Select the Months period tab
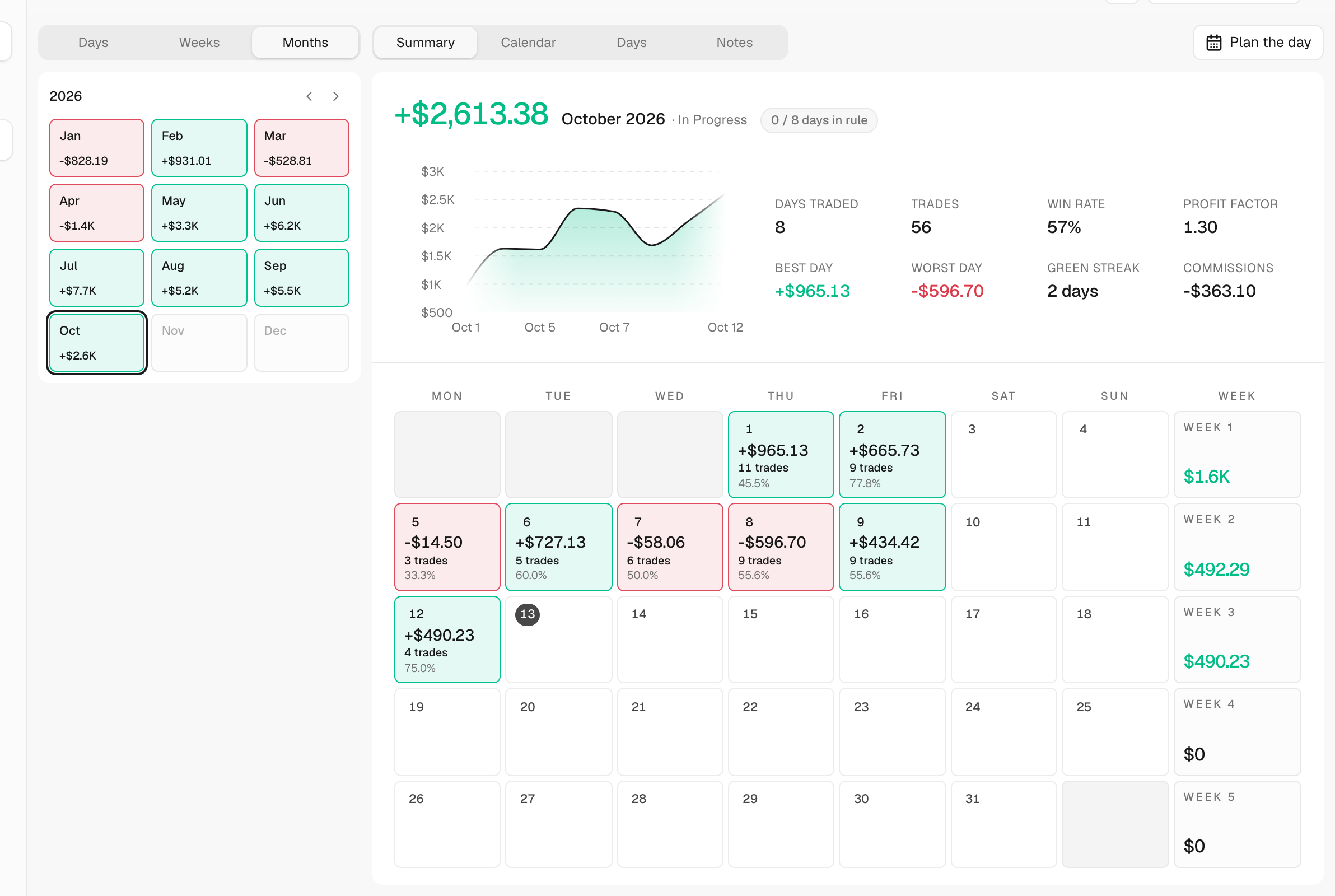Viewport: 1335px width, 896px height. pos(305,43)
